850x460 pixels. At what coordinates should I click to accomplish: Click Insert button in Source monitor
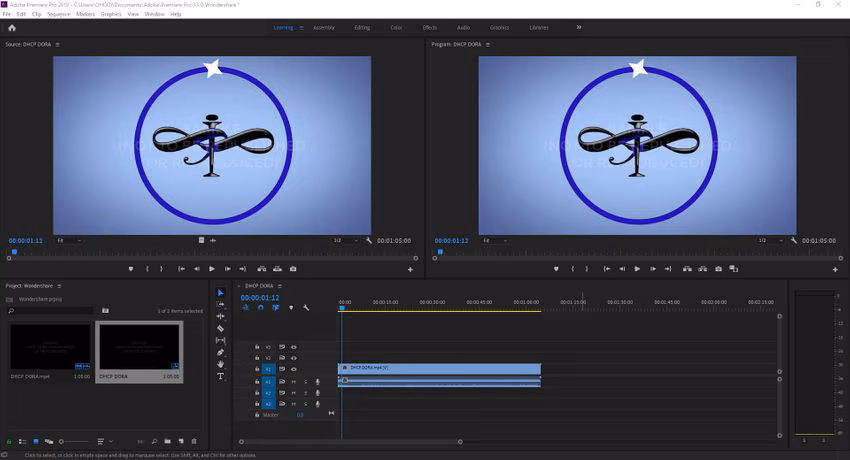[262, 269]
